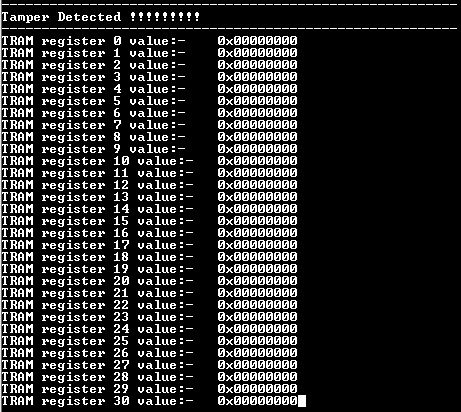This screenshot has height=412, width=461.
Task: Click the hex value beside register 7
Action: point(257,125)
